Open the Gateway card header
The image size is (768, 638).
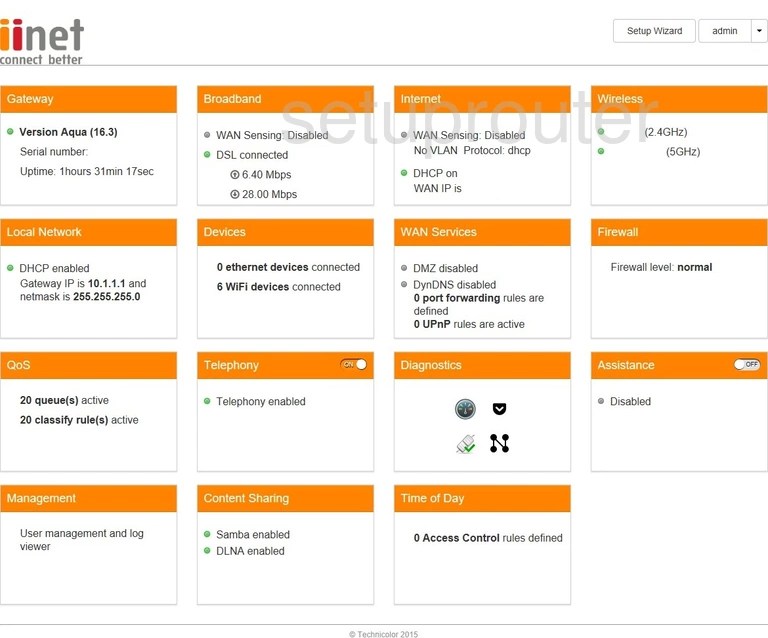tap(89, 99)
